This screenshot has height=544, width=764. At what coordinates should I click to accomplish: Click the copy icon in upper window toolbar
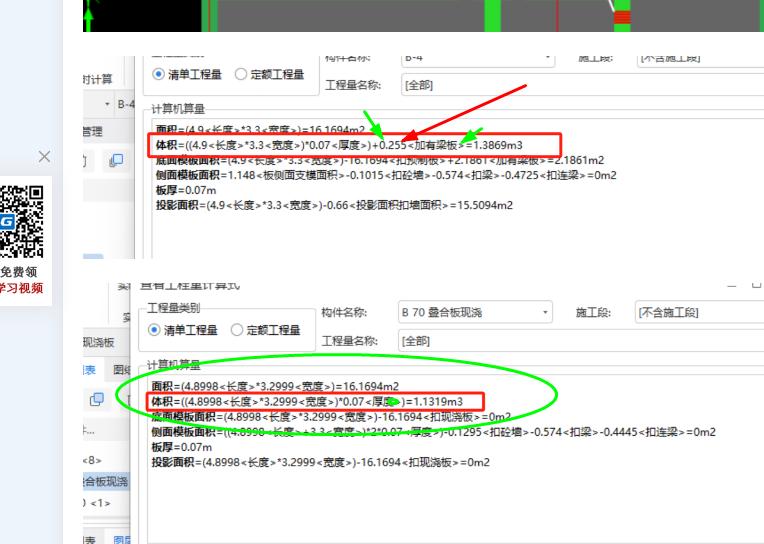click(116, 160)
